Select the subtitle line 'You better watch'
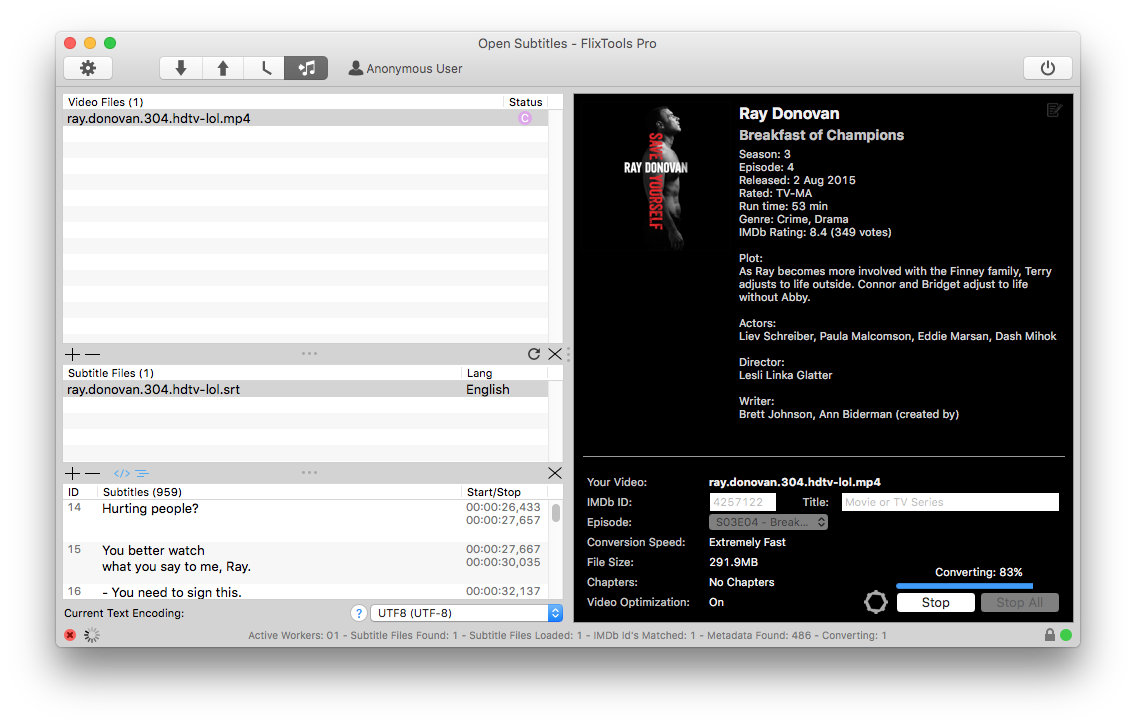 pos(154,551)
